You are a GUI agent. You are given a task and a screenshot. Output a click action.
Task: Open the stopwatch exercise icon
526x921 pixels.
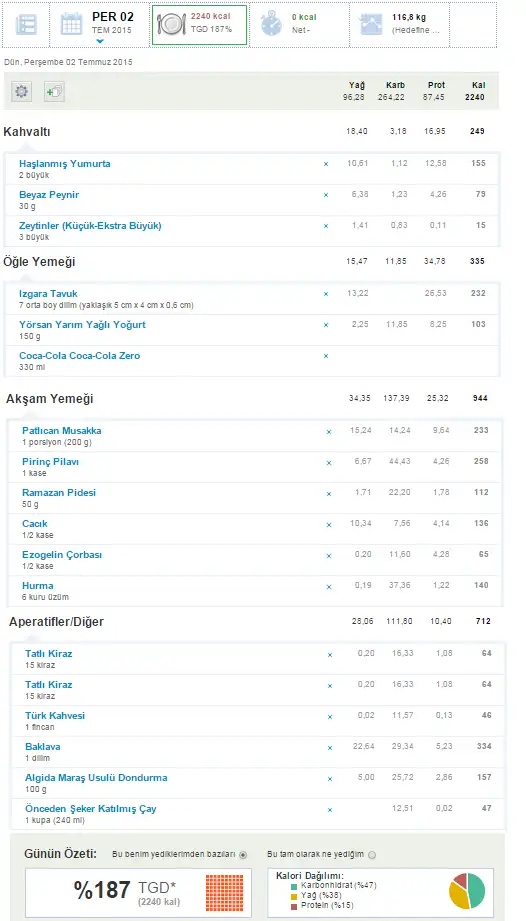(x=271, y=25)
